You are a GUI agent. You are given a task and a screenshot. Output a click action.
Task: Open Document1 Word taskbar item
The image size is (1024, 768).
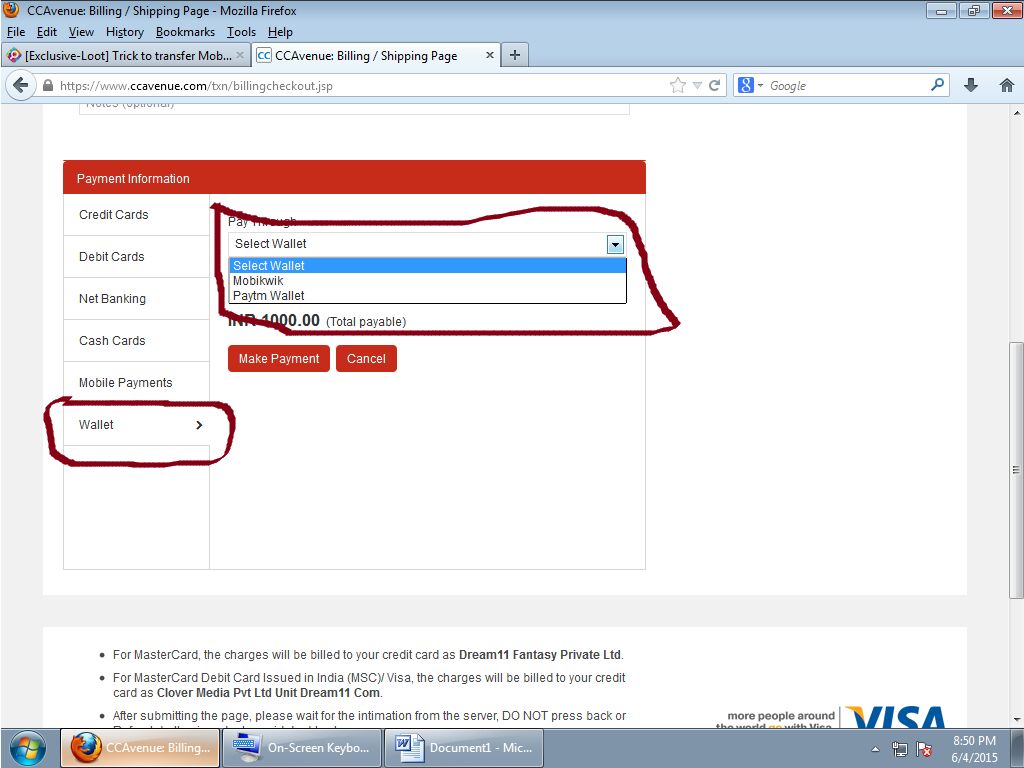[x=462, y=748]
